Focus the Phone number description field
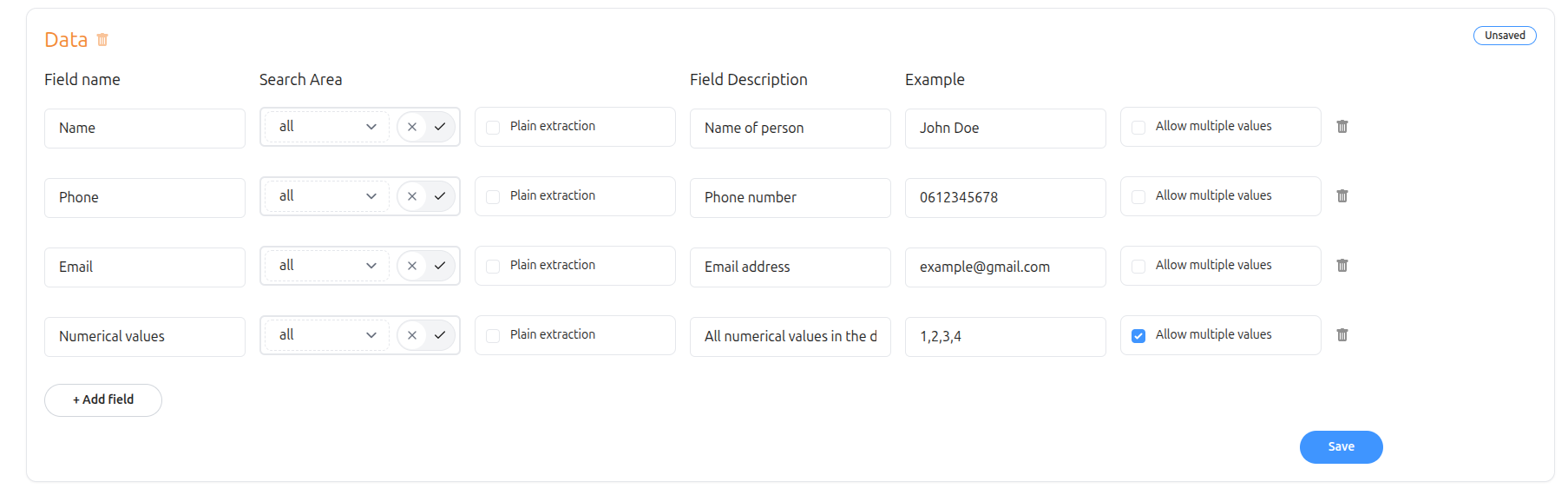The height and width of the screenshot is (495, 1568). (x=790, y=198)
